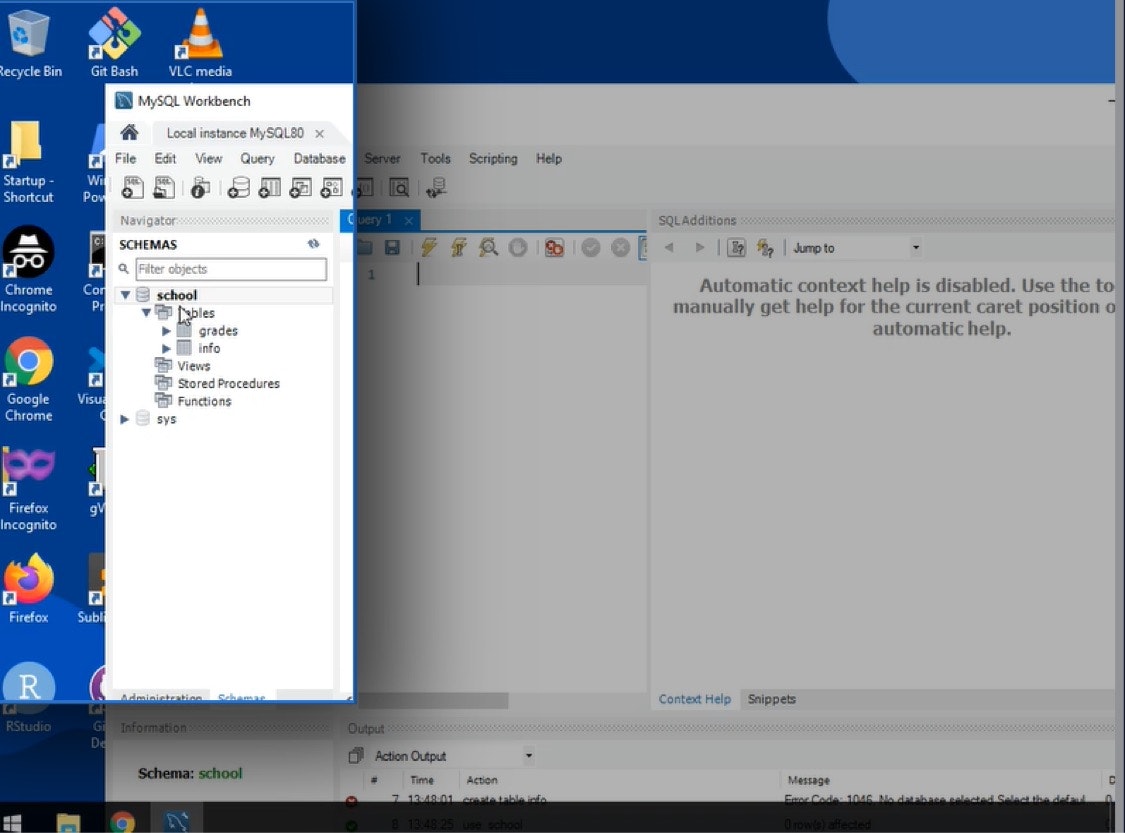This screenshot has width=1125, height=833.
Task: Go back in SQL Additions help
Action: click(x=669, y=248)
